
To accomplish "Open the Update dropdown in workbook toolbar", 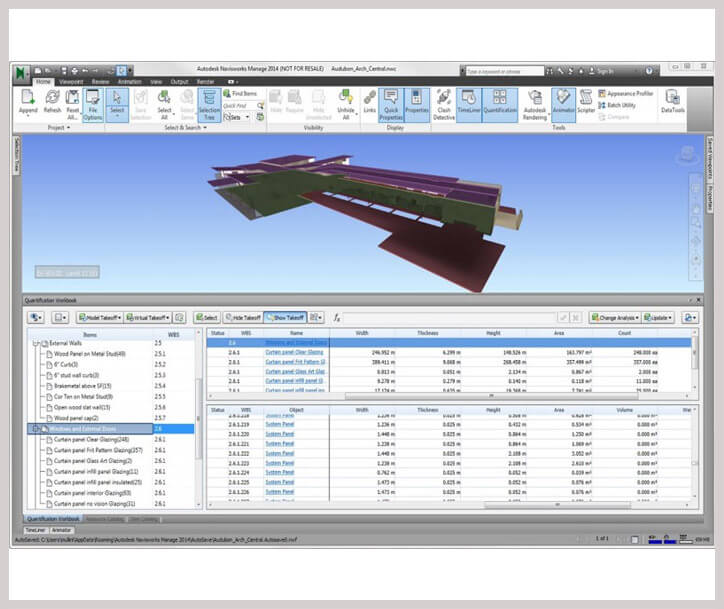I will [658, 318].
